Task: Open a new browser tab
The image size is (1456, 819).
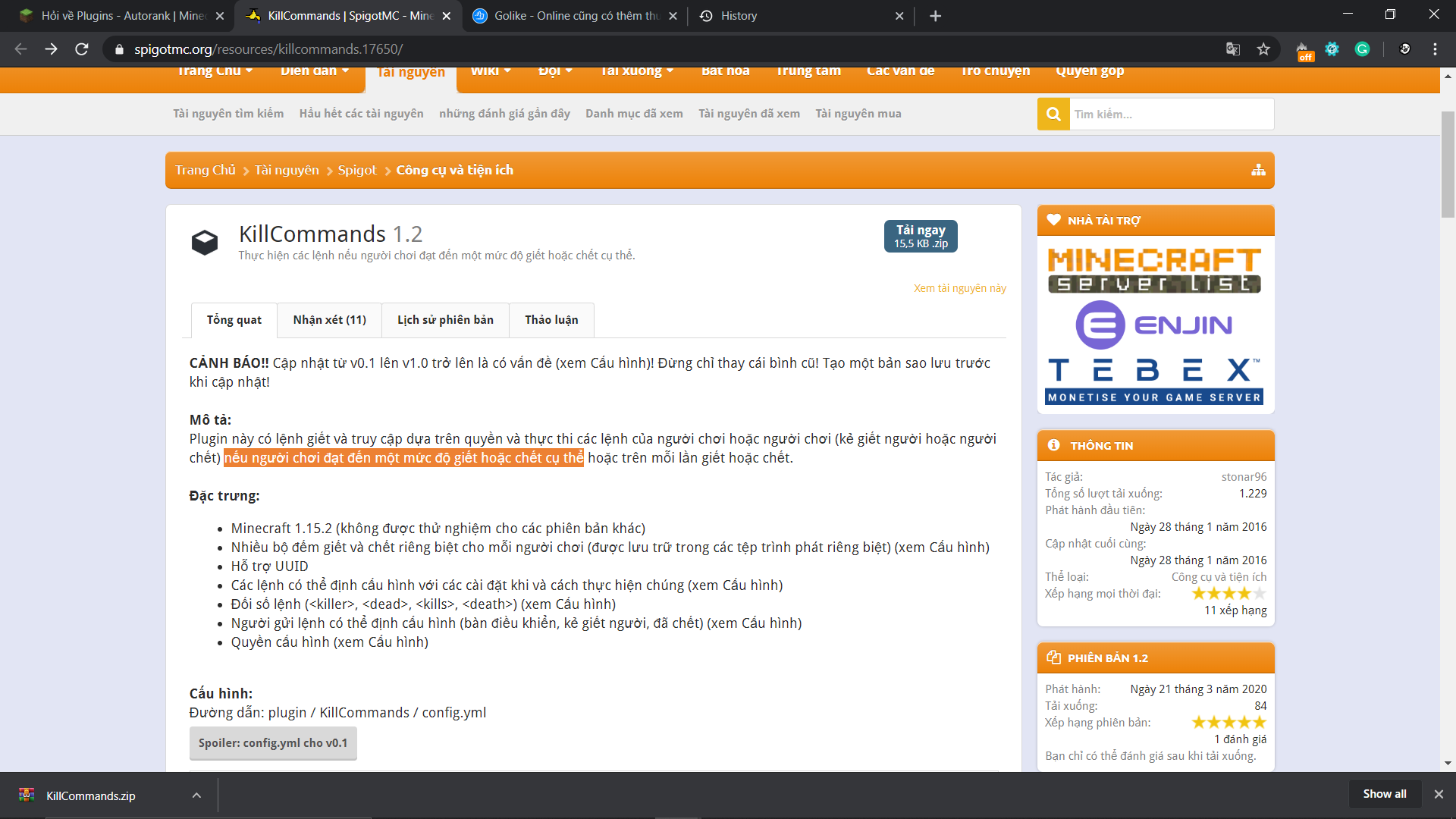Action: [935, 16]
